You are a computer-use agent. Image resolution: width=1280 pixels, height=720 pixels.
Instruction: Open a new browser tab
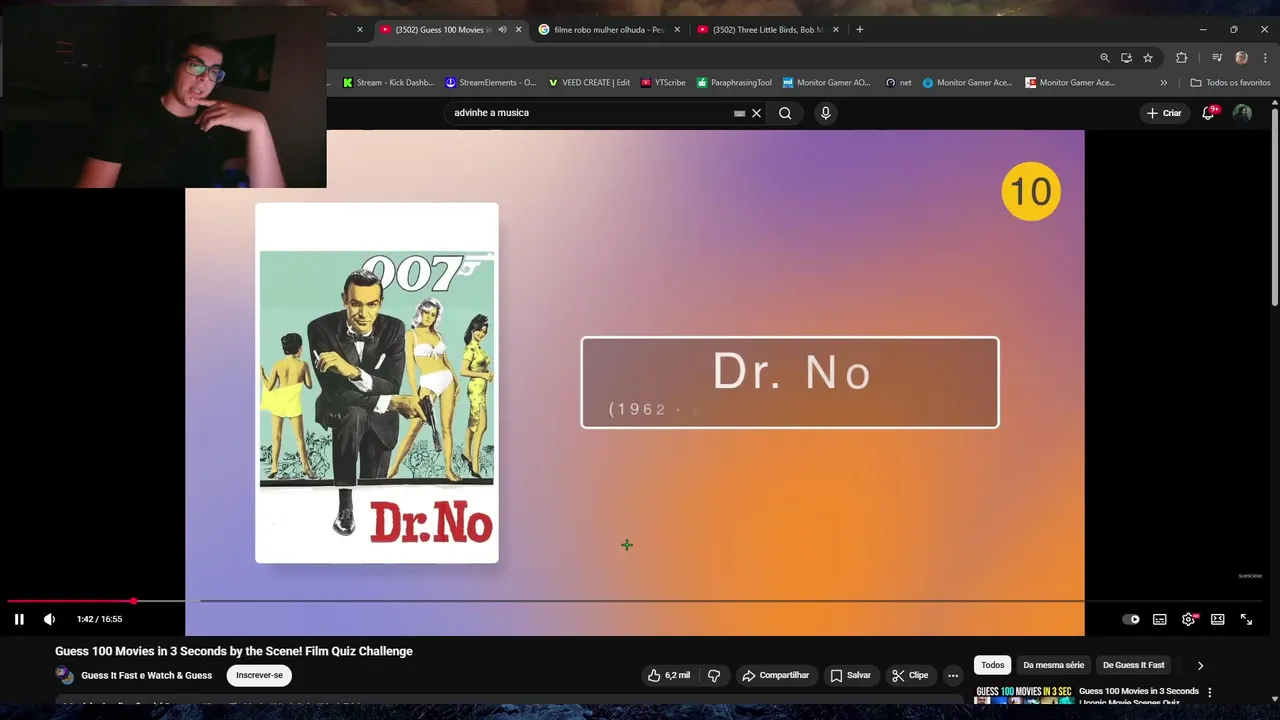coord(859,30)
